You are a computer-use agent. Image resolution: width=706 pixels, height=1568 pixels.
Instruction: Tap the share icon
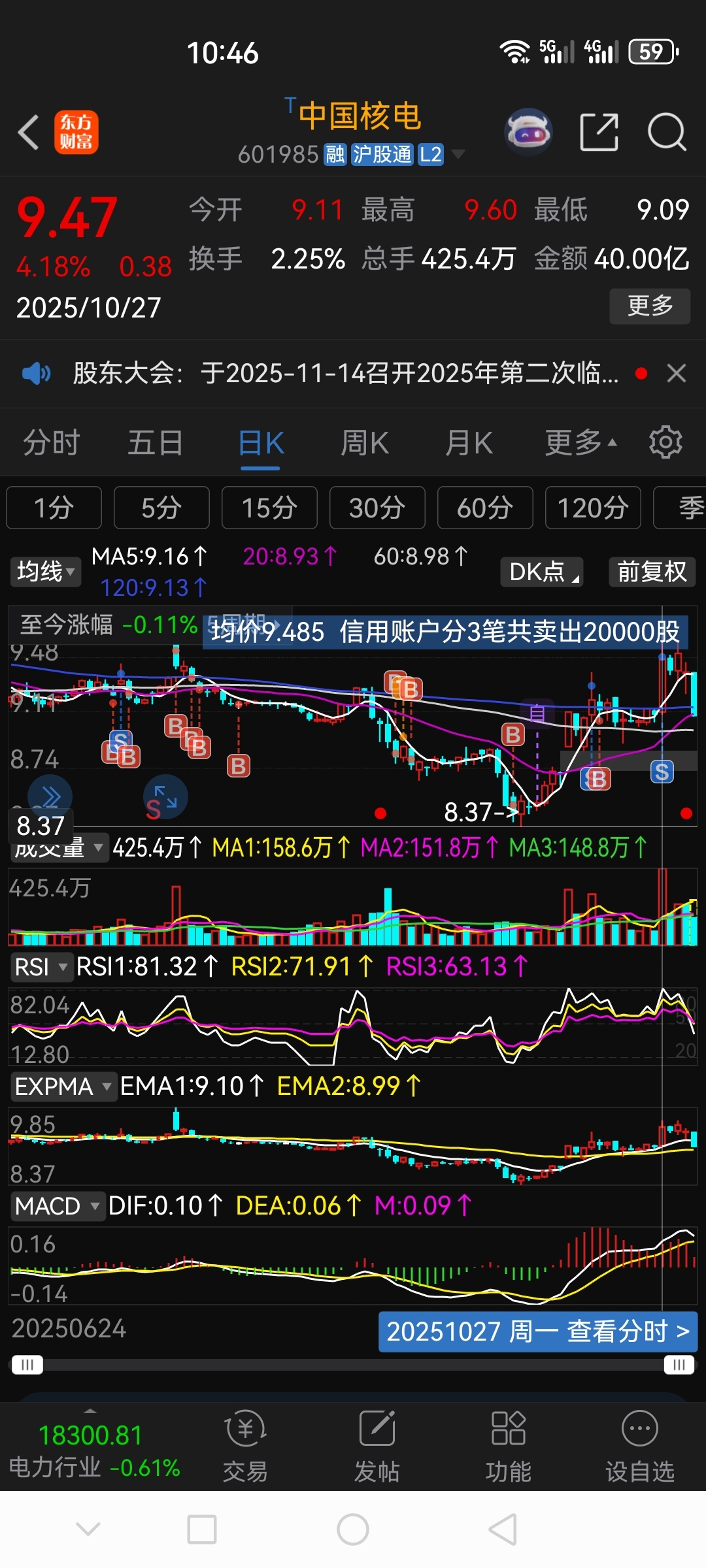coord(599,132)
